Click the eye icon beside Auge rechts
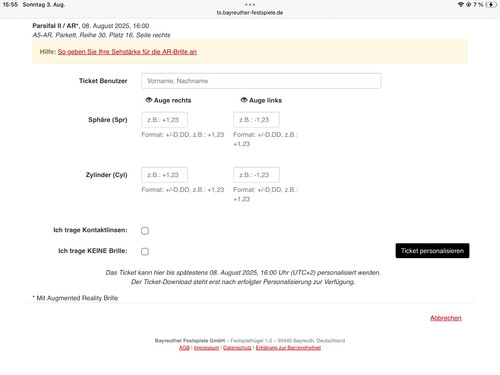The image size is (500, 375). [148, 100]
